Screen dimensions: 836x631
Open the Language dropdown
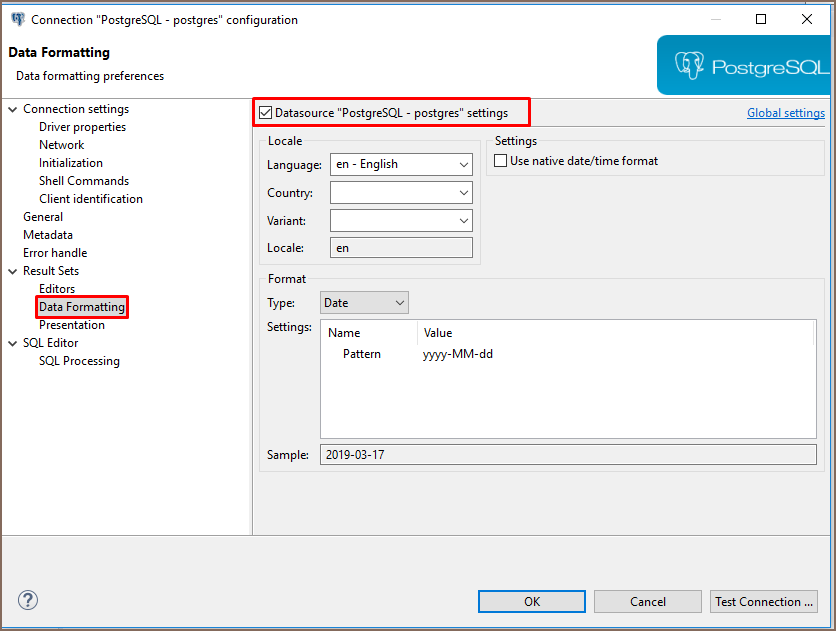[x=401, y=164]
